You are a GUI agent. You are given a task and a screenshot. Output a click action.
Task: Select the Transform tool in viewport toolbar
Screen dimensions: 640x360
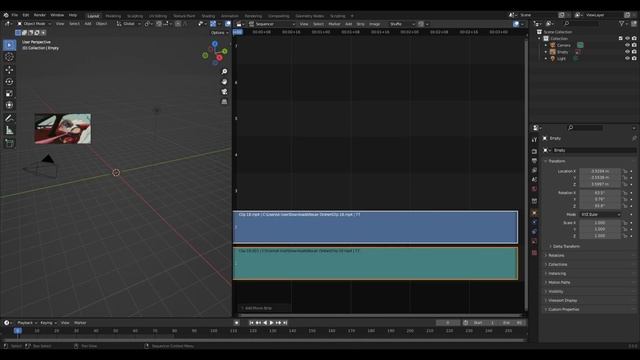coord(9,105)
